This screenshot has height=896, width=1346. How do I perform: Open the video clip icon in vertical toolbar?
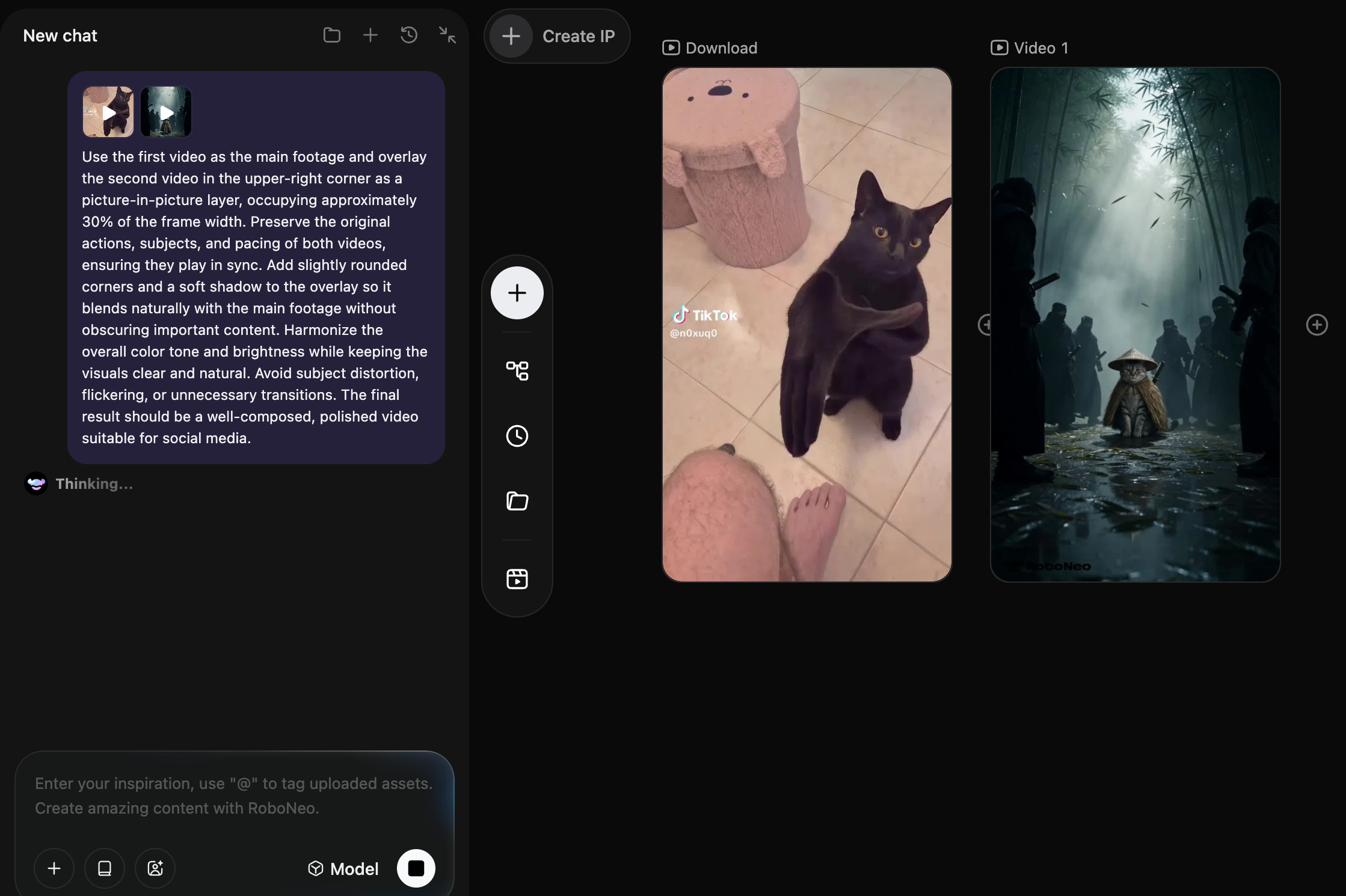tap(517, 578)
